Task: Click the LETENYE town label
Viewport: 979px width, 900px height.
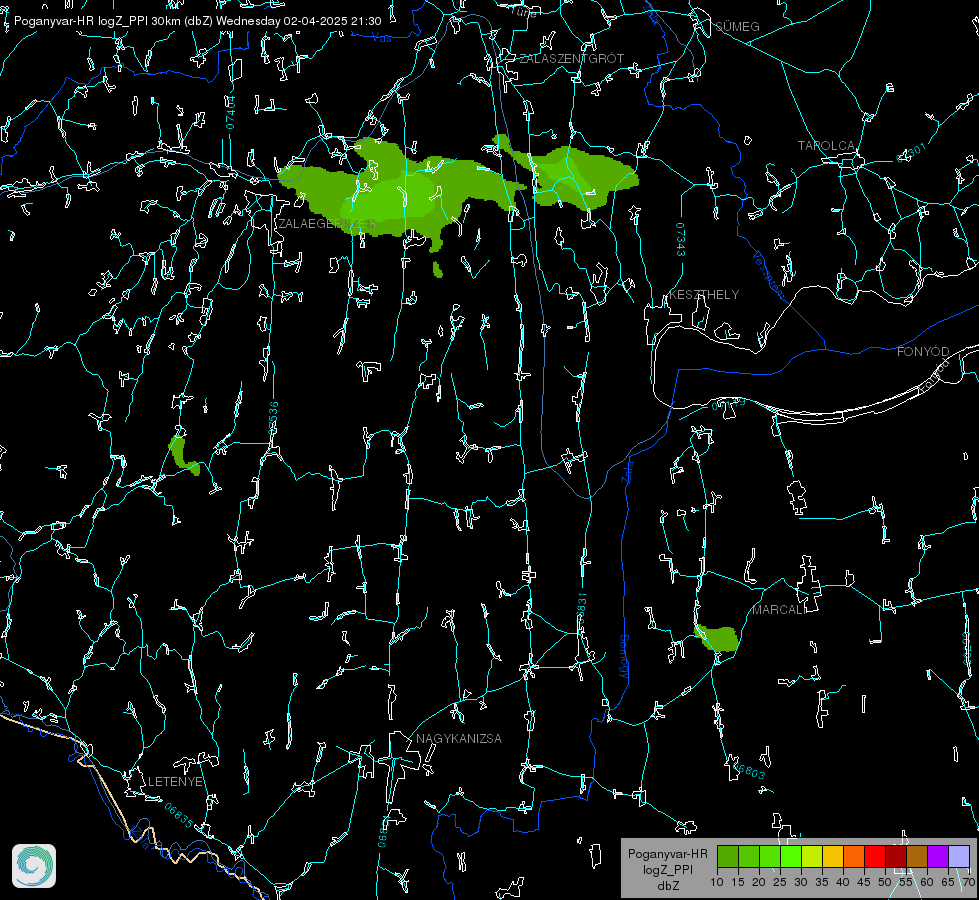Action: click(175, 781)
